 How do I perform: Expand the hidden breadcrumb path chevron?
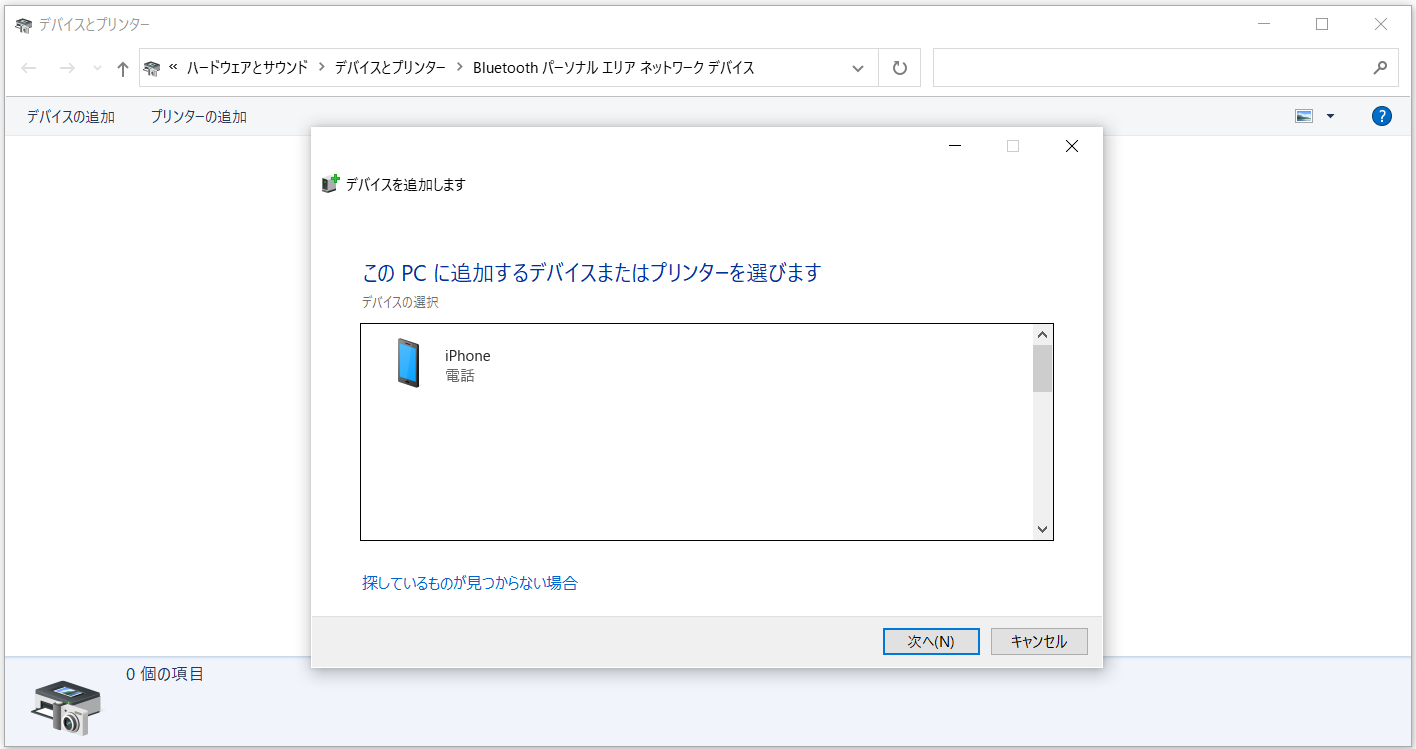[x=173, y=68]
